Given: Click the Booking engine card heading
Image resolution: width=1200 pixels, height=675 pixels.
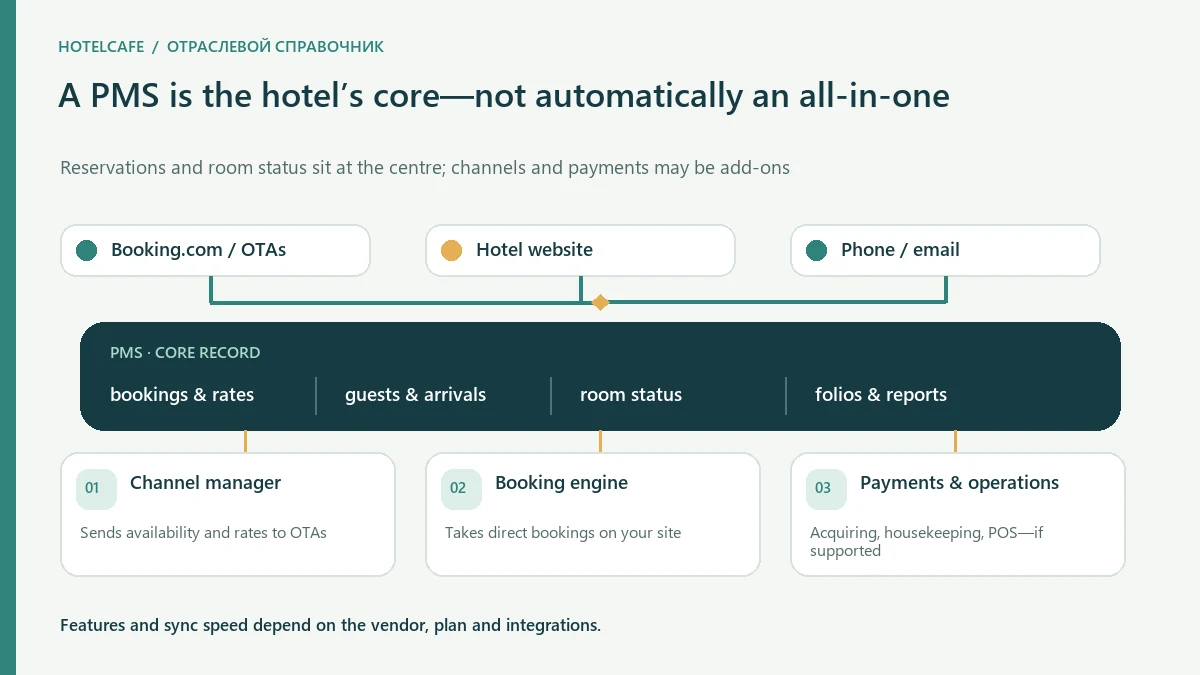Looking at the screenshot, I should [561, 483].
